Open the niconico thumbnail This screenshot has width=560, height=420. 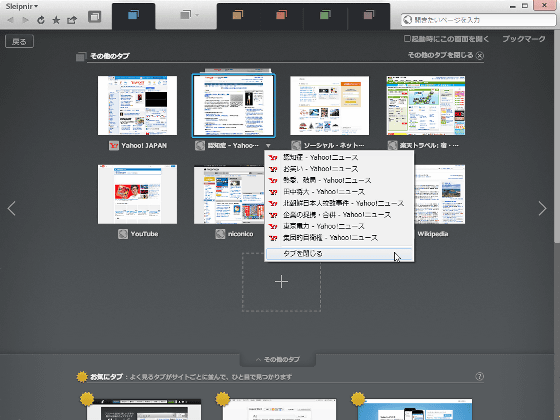pyautogui.click(x=229, y=194)
